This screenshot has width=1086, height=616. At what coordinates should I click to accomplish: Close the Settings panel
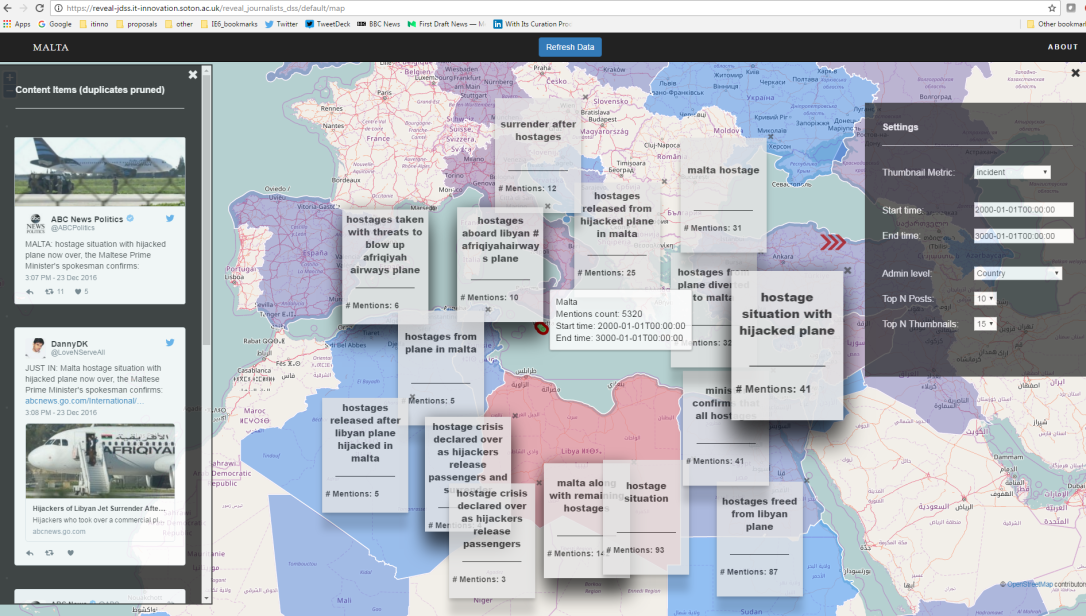[1075, 73]
